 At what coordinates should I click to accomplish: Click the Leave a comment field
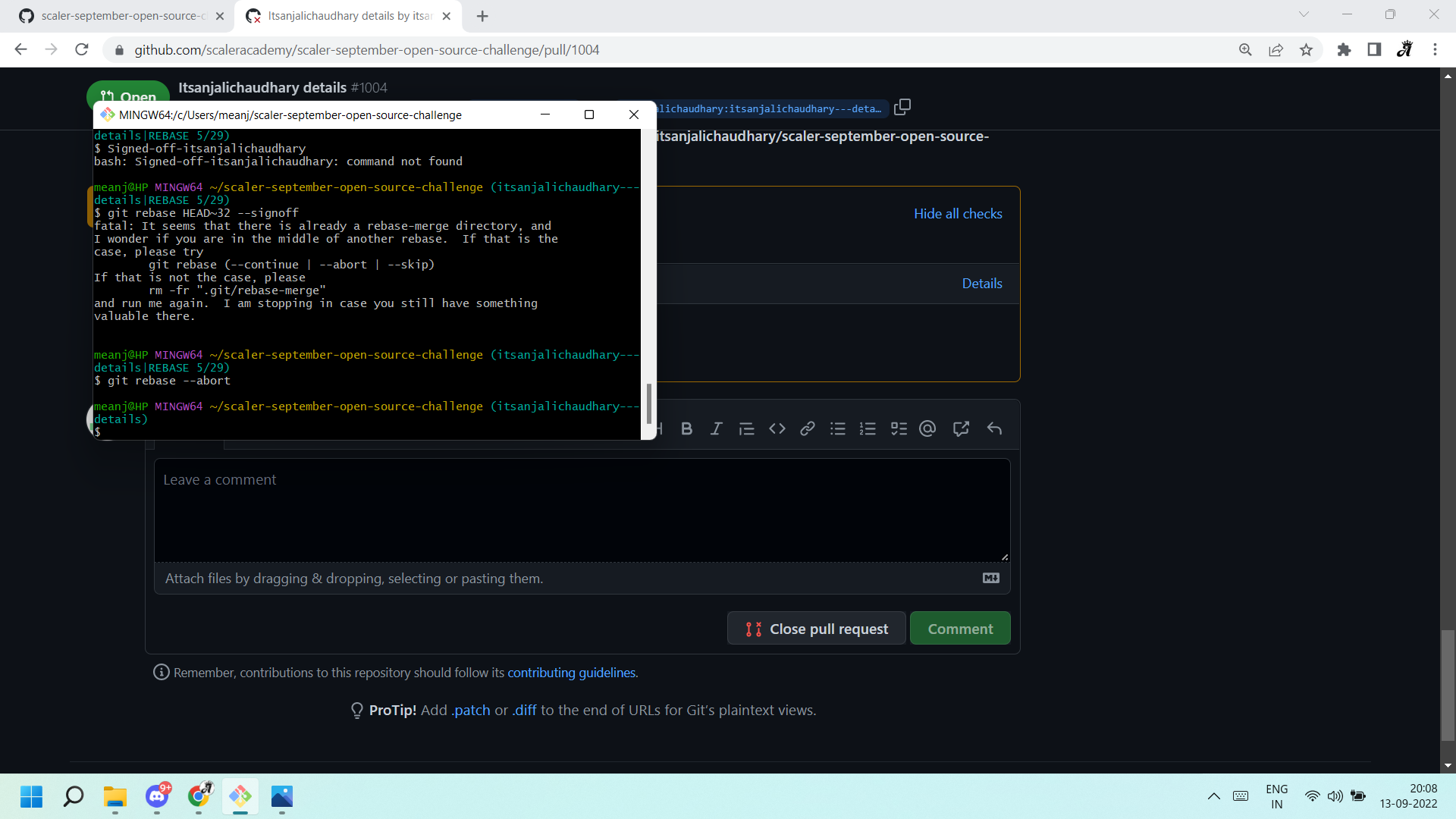581,510
